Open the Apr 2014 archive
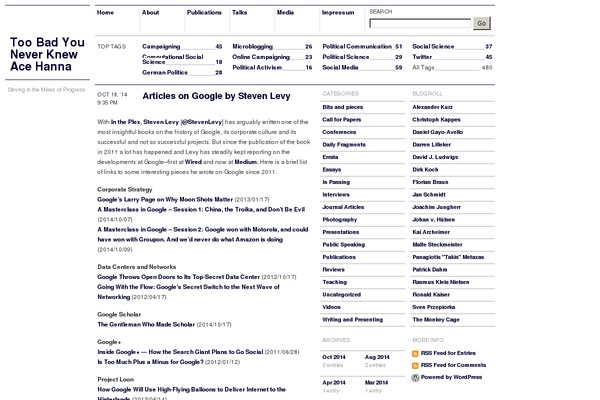 click(334, 383)
